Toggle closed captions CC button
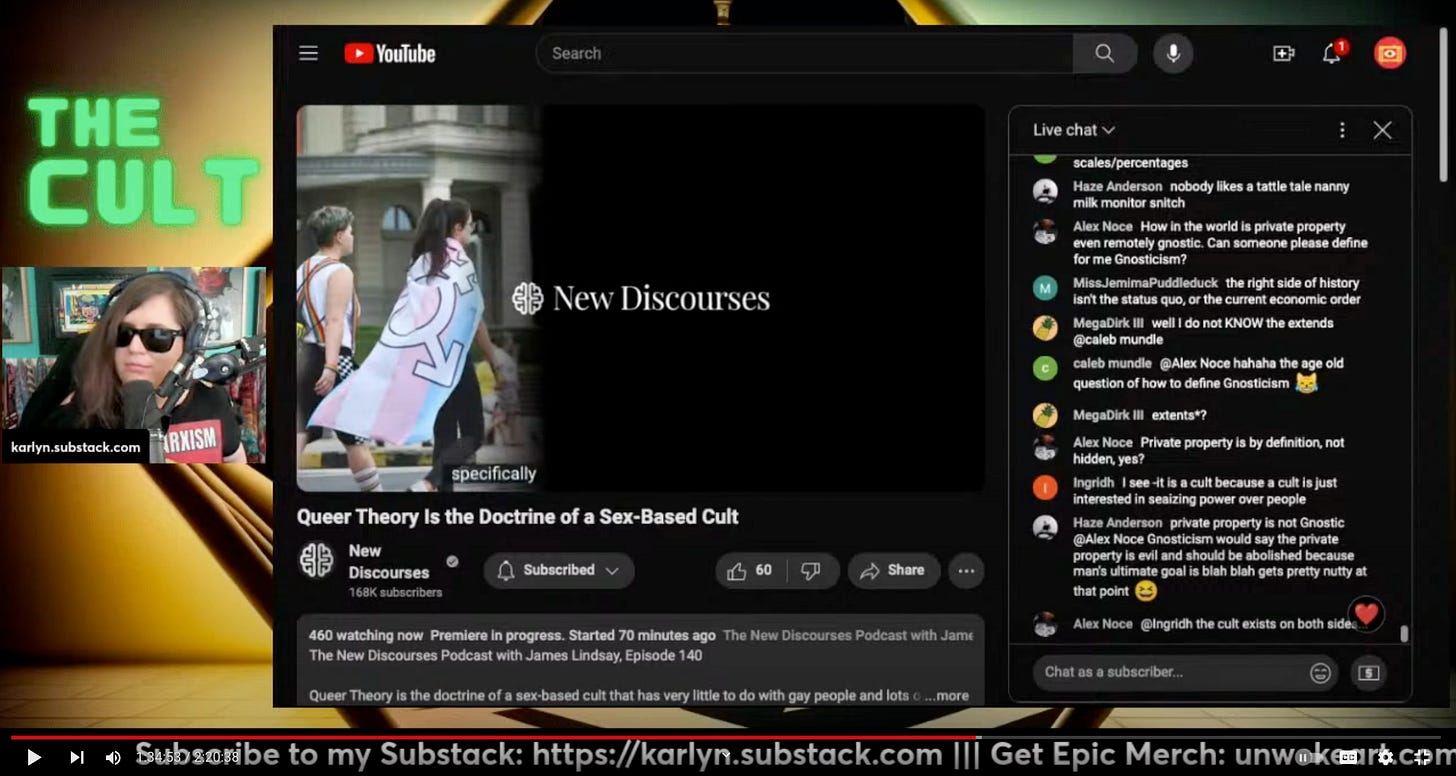1456x776 pixels. 1348,757
